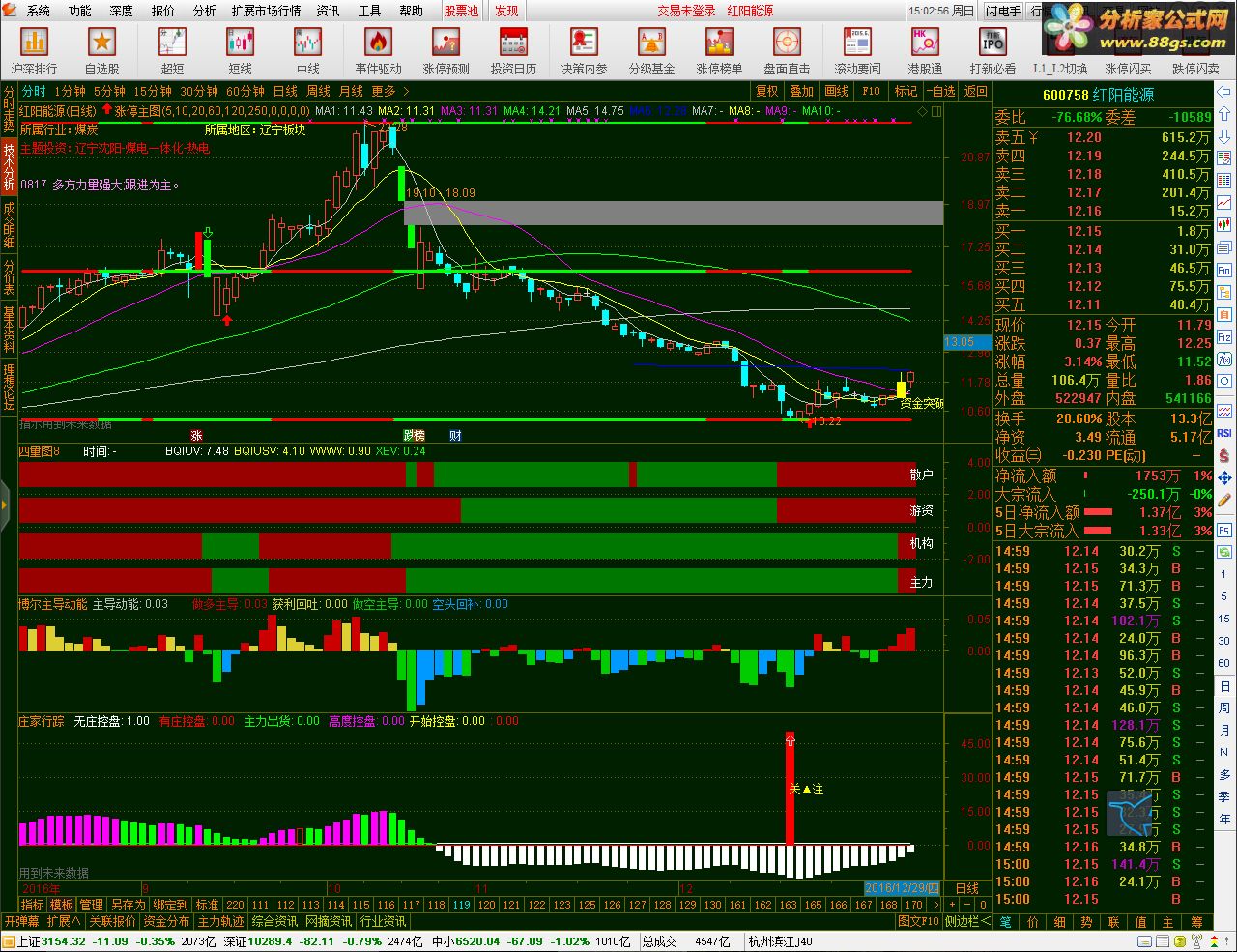Open the 日线 period selector at chart bottom
Viewport: 1237px width, 952px height.
pyautogui.click(x=967, y=888)
